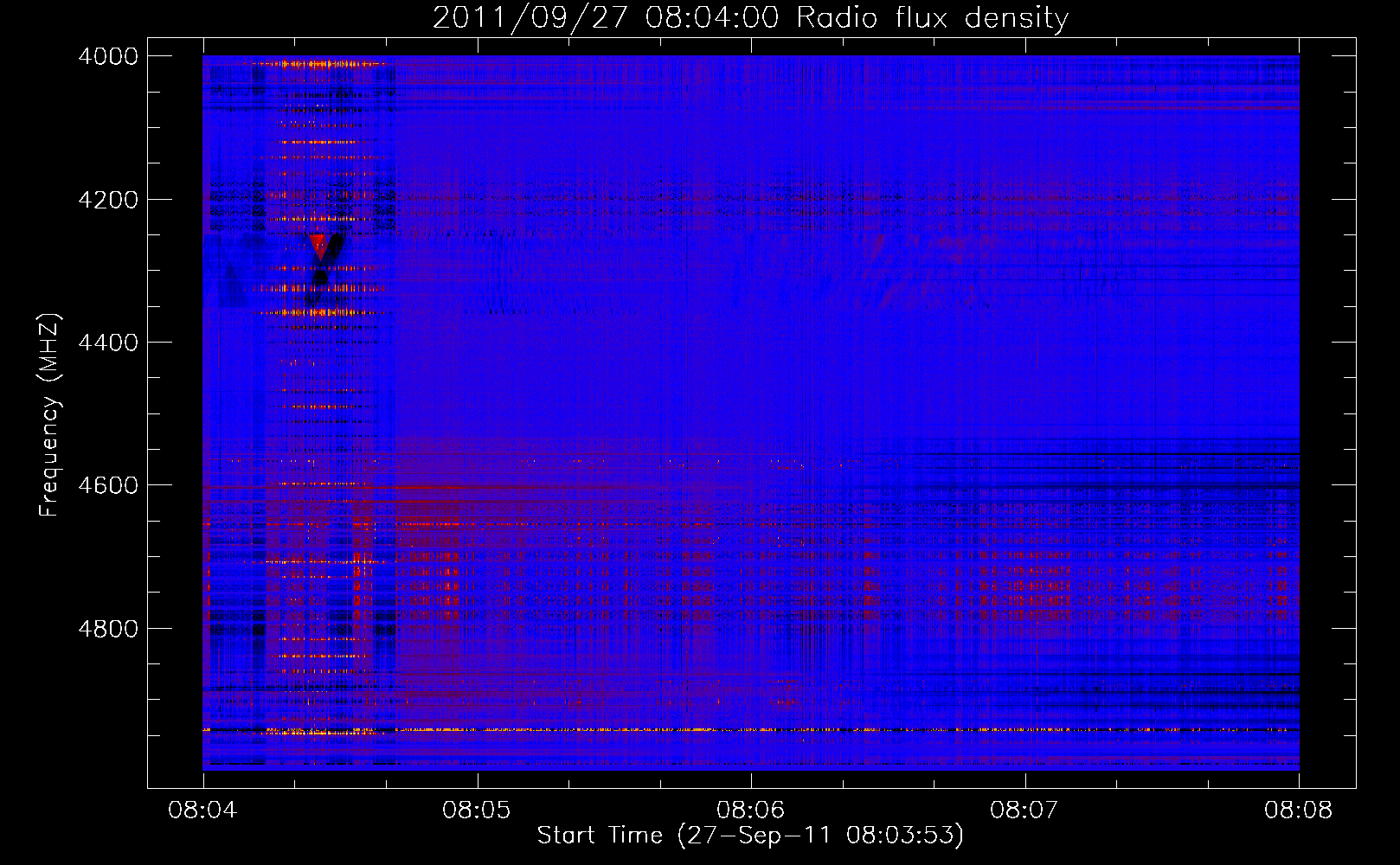Click the 08:04 time tick label
Screen dimensions: 1400x865
[202, 810]
